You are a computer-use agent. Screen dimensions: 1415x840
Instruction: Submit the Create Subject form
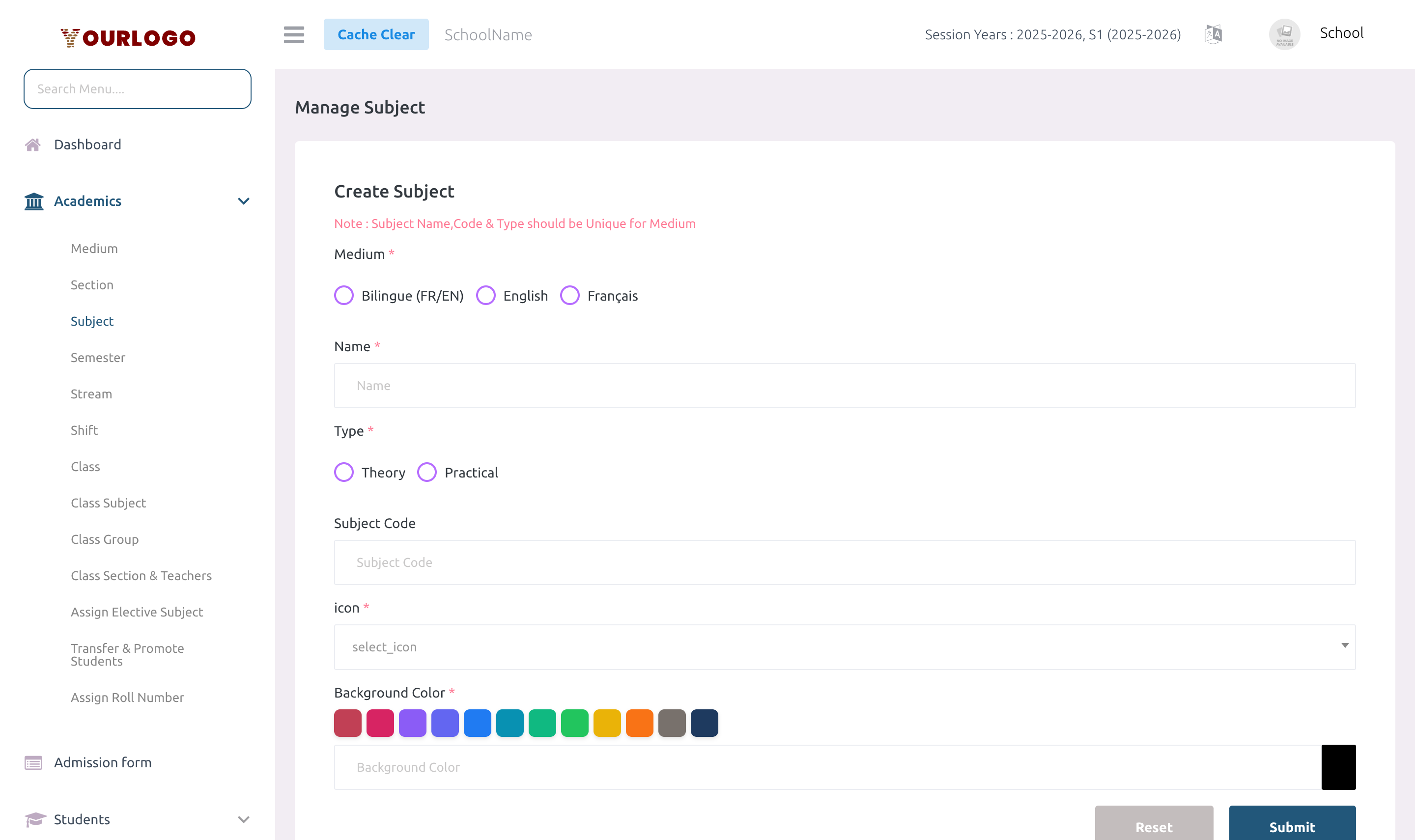1292,826
